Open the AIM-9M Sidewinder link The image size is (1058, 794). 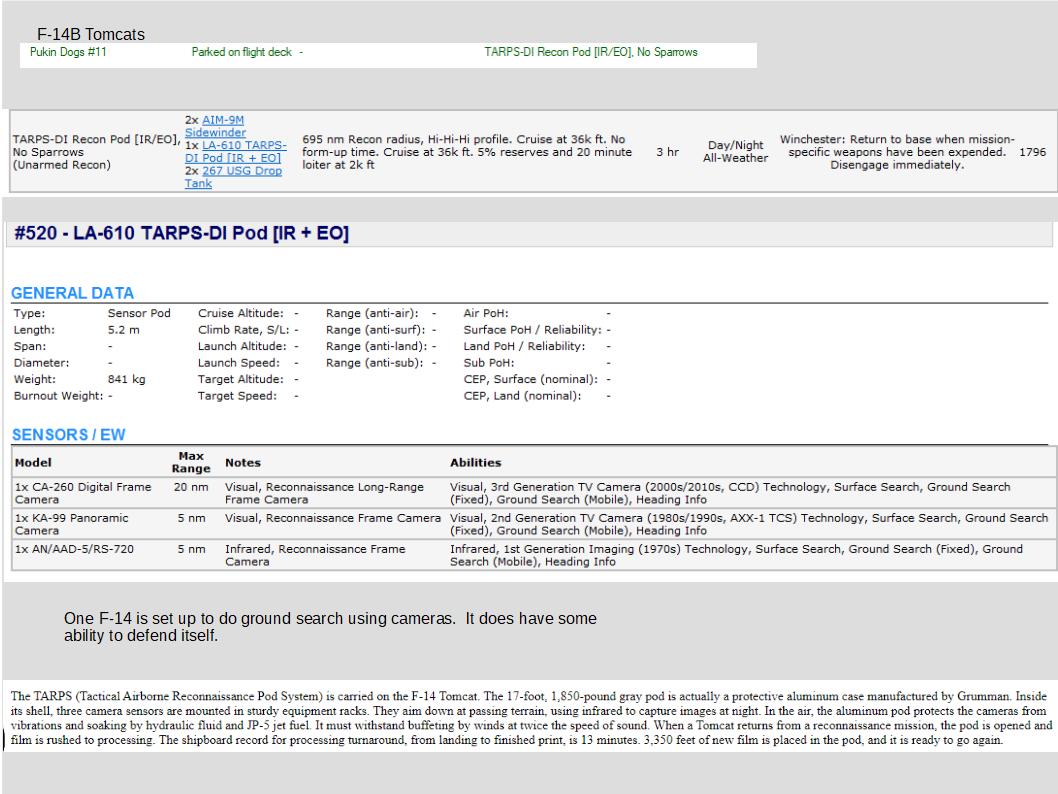coord(216,126)
